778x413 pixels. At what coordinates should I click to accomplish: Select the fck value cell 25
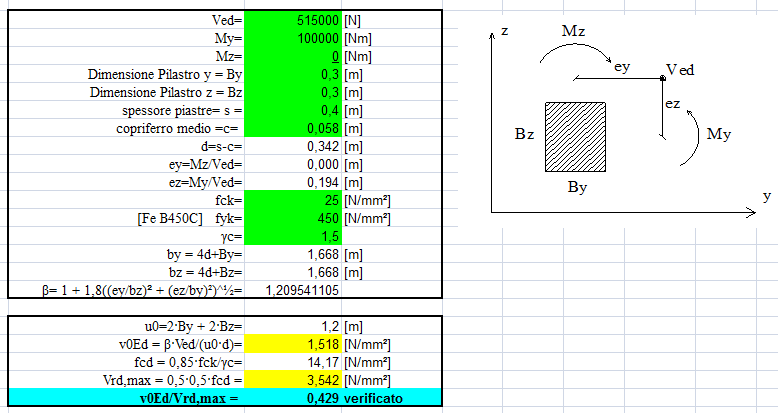(x=293, y=200)
